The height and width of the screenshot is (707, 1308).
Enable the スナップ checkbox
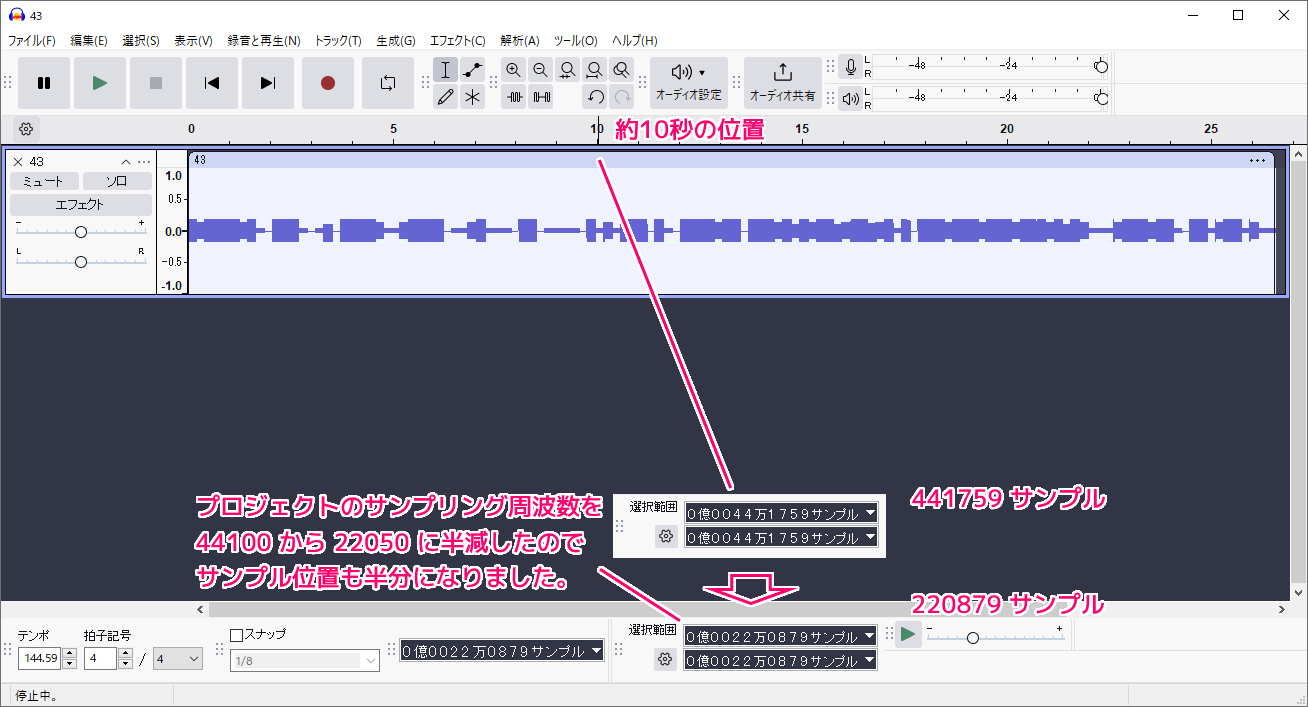pyautogui.click(x=237, y=634)
